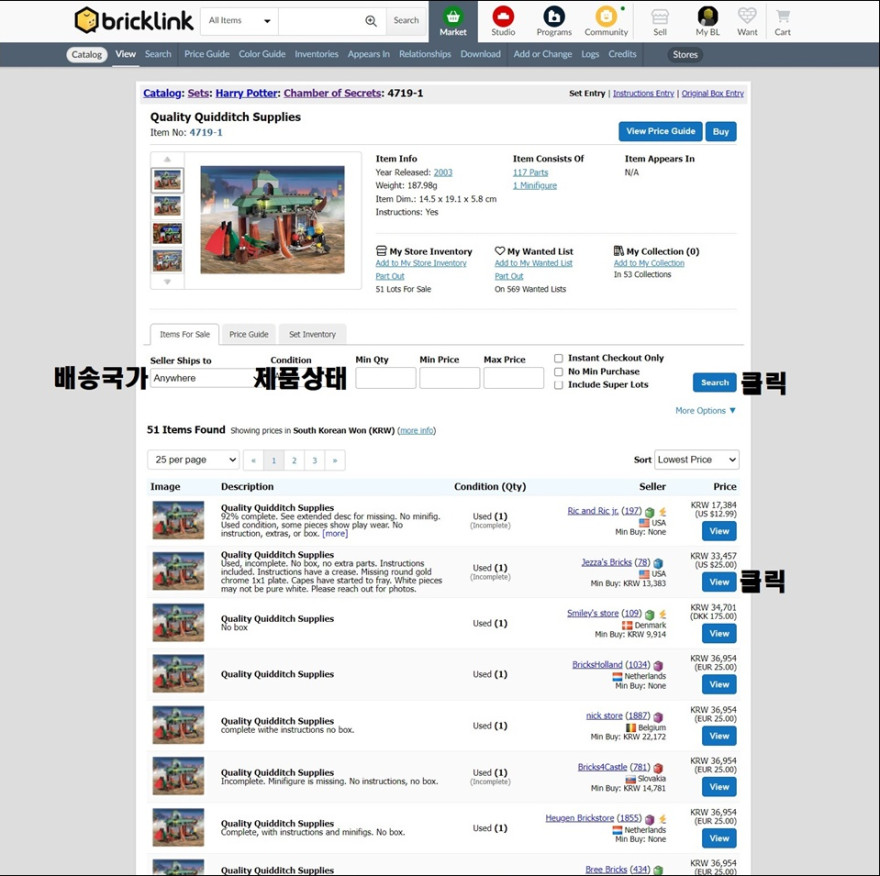Screen dimensions: 880x876
Task: Open Inventories in catalog menu
Action: 317,54
